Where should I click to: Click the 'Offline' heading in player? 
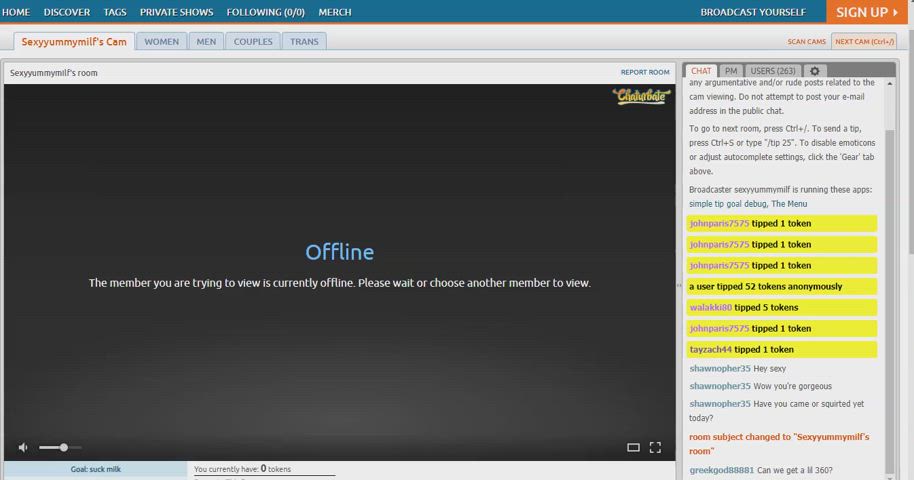[340, 252]
